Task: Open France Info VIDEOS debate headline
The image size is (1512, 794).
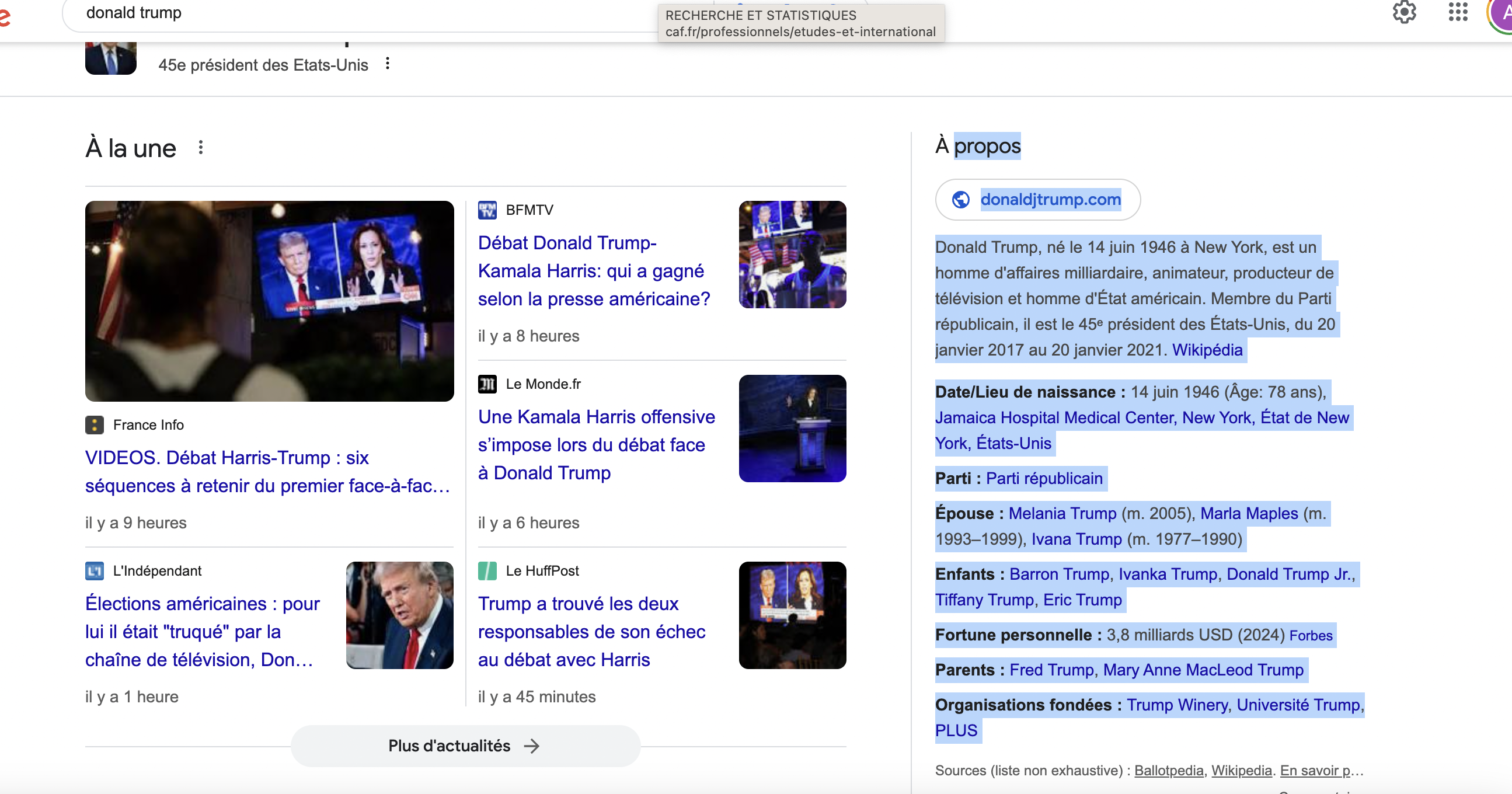Action: pyautogui.click(x=267, y=472)
